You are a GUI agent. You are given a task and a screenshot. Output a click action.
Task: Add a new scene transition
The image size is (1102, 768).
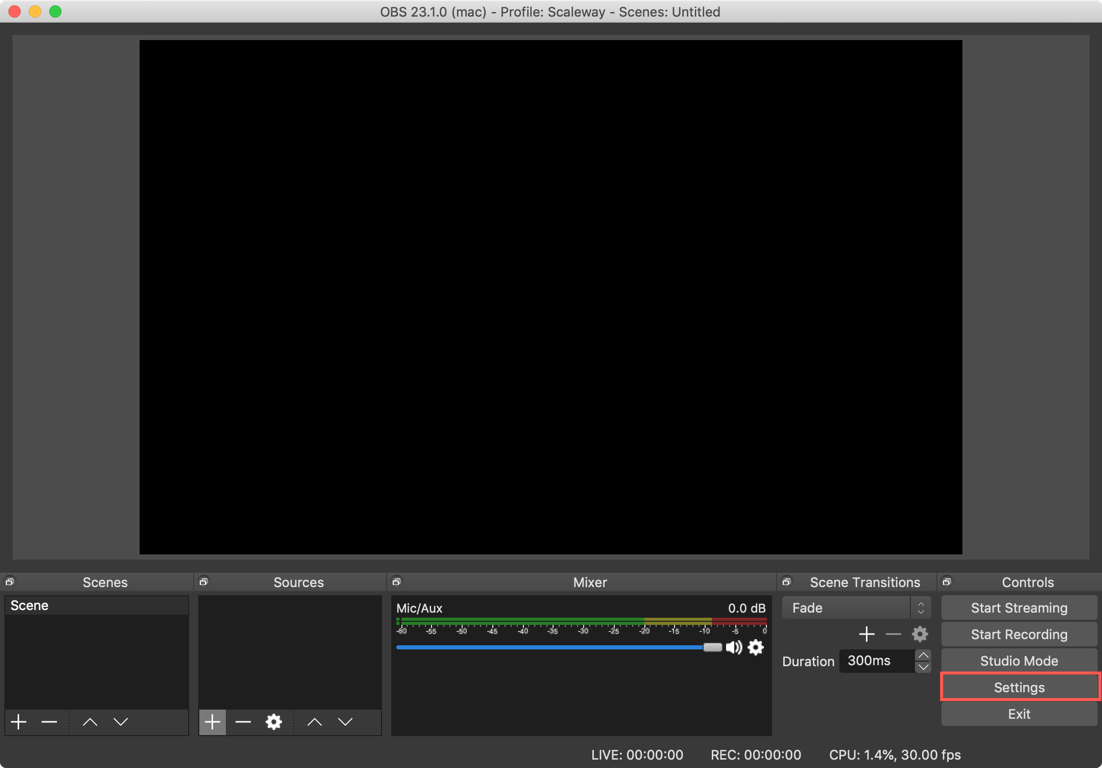click(x=866, y=634)
